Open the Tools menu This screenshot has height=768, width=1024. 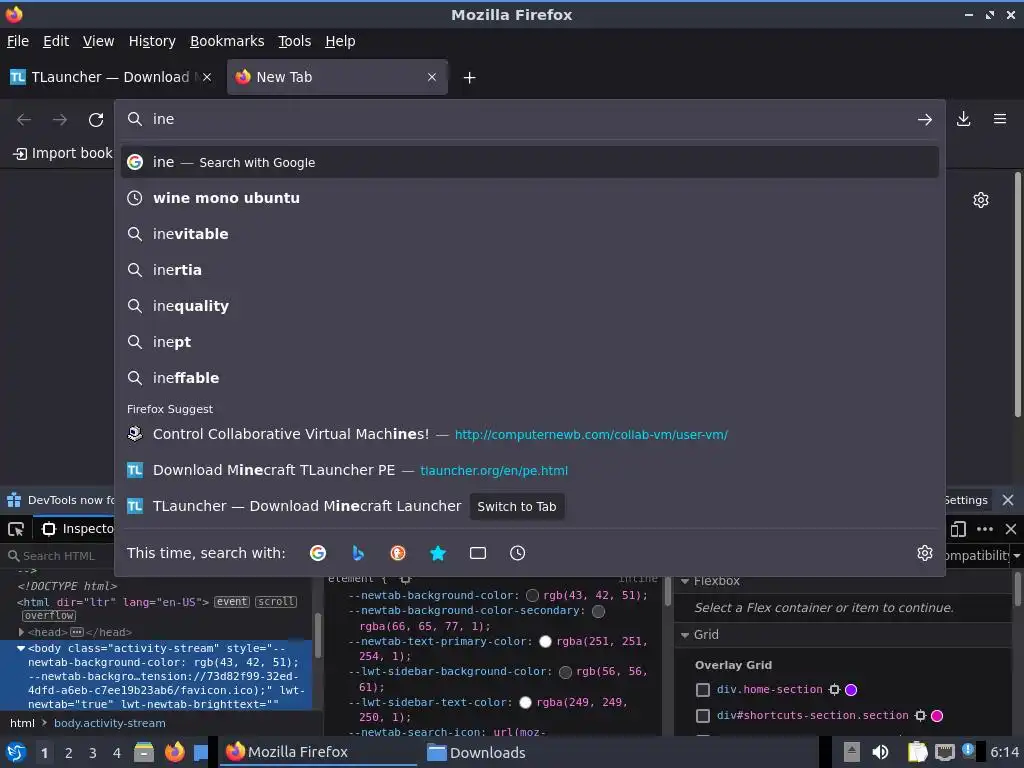click(x=294, y=41)
